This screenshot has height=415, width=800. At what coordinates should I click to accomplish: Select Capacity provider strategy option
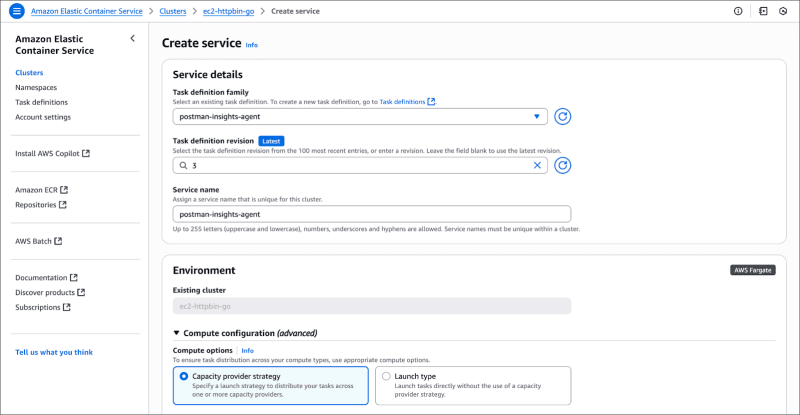(x=270, y=385)
